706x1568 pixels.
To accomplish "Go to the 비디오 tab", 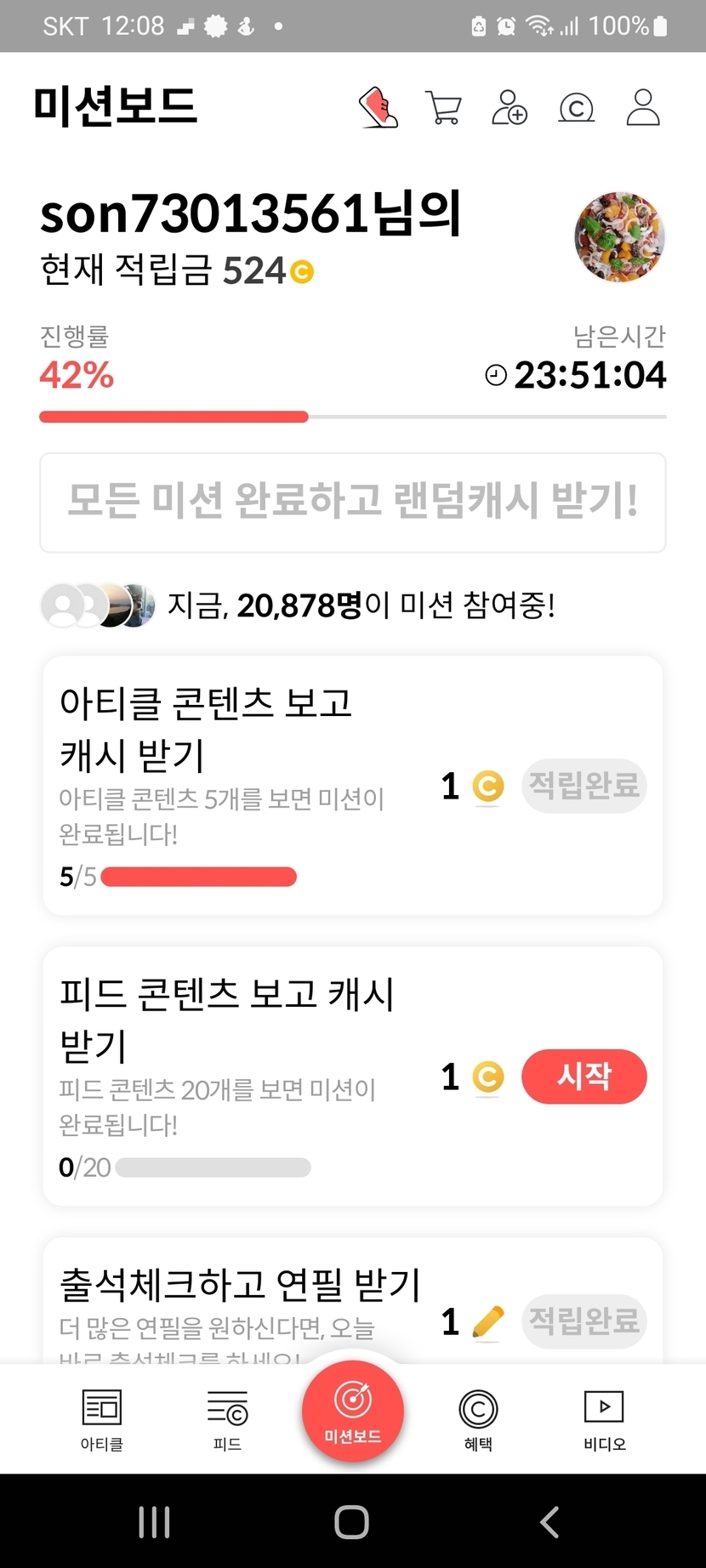I will pyautogui.click(x=604, y=1418).
